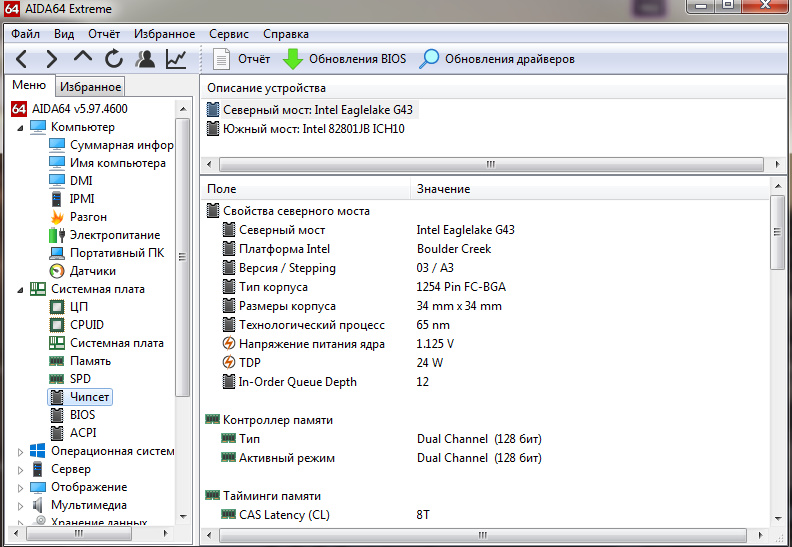Open the Сервис menu

tap(229, 34)
